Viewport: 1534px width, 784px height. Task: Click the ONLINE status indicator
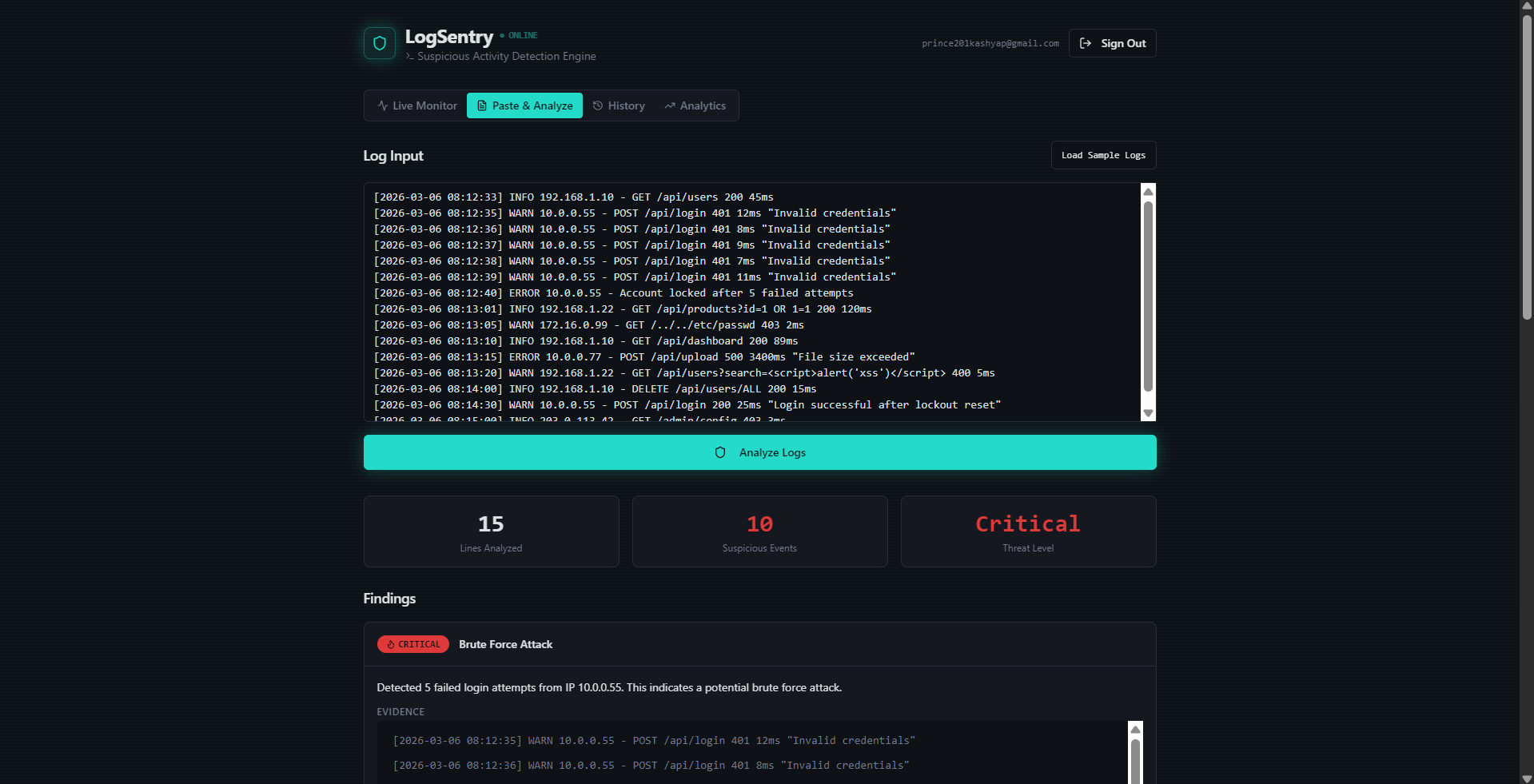click(519, 35)
